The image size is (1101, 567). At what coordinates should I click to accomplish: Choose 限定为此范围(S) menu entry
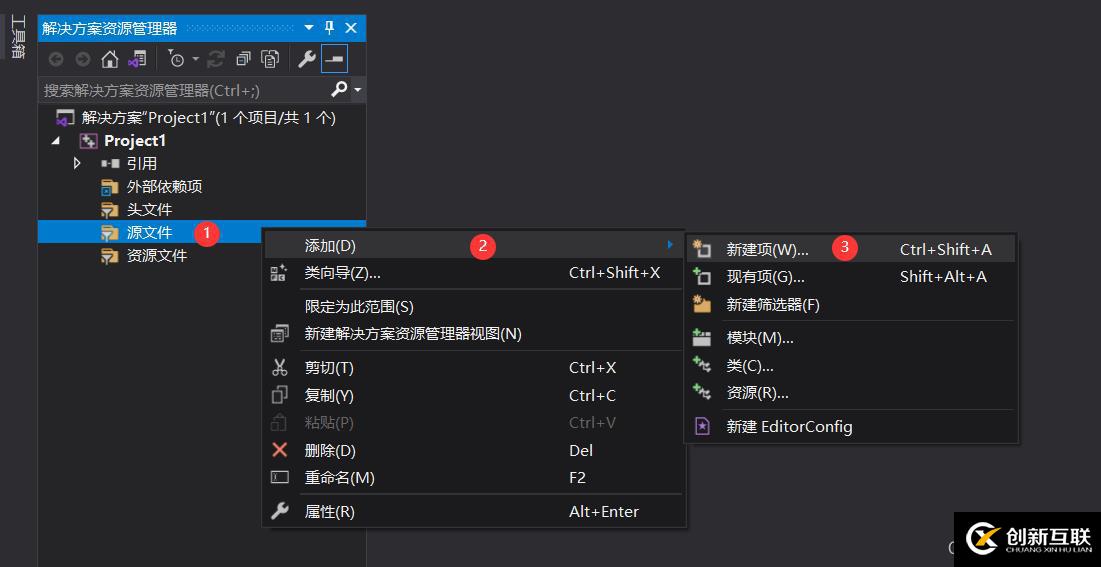(473, 307)
